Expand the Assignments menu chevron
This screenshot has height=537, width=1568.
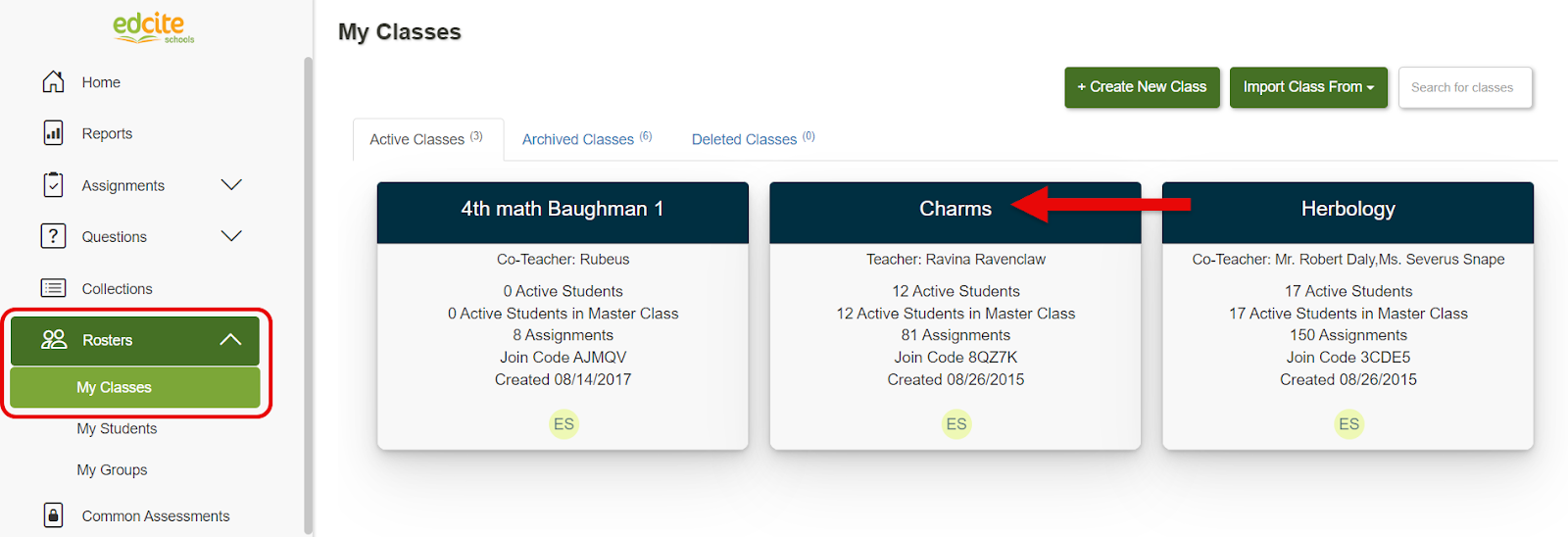point(231,184)
